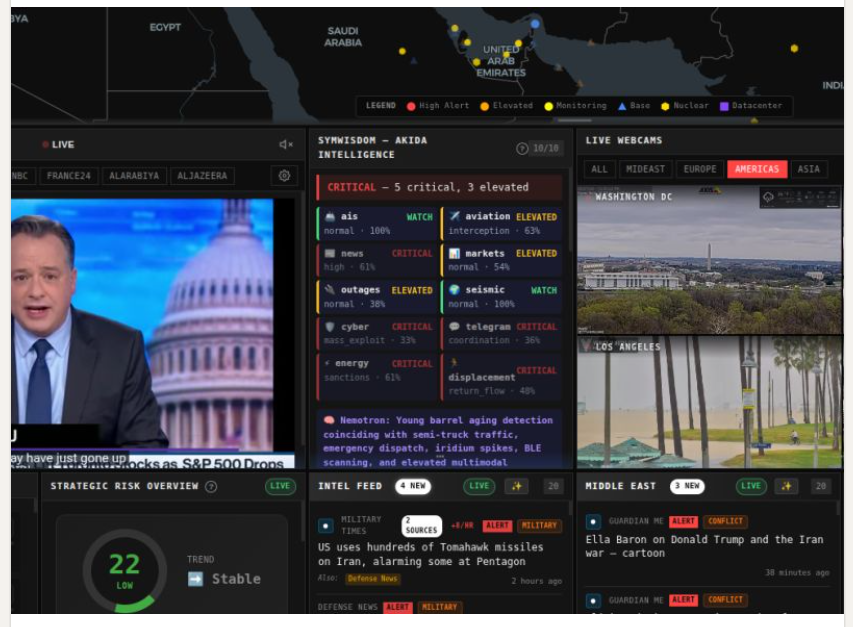
Task: Click Middle East 3 NEW badge
Action: click(x=687, y=486)
